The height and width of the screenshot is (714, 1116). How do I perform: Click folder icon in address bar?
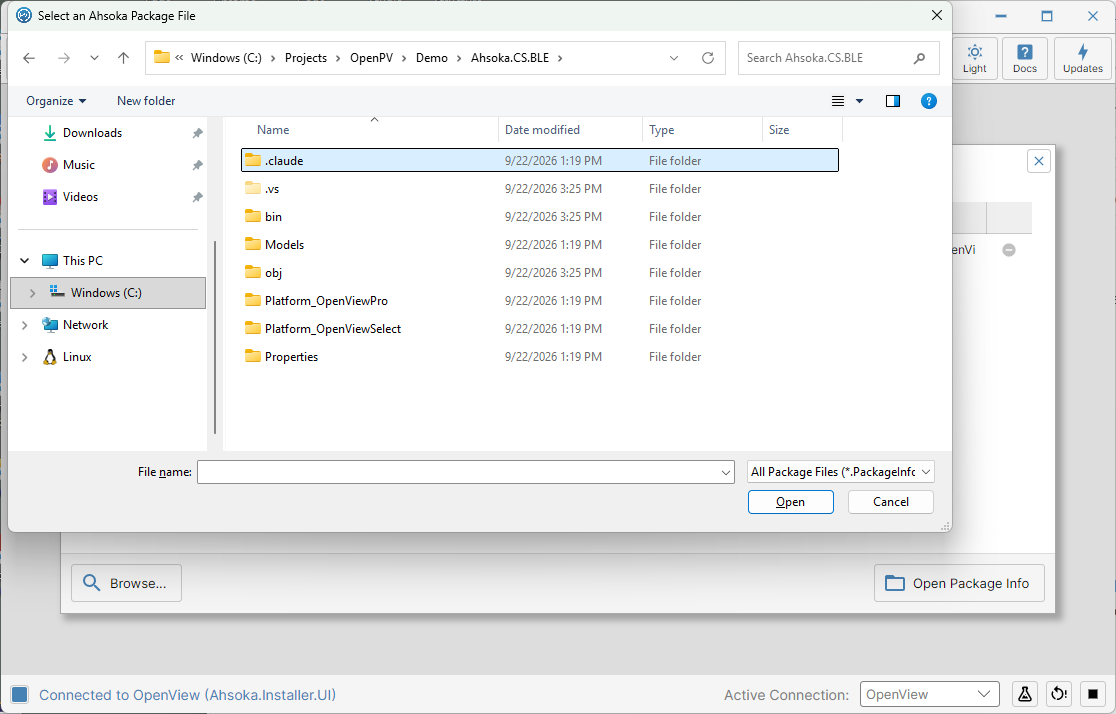162,58
